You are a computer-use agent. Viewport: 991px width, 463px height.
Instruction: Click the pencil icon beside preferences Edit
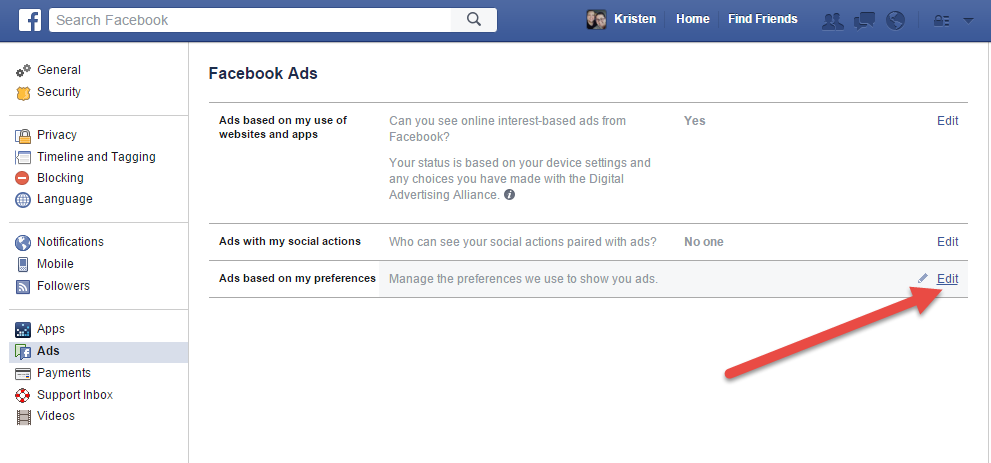[923, 278]
